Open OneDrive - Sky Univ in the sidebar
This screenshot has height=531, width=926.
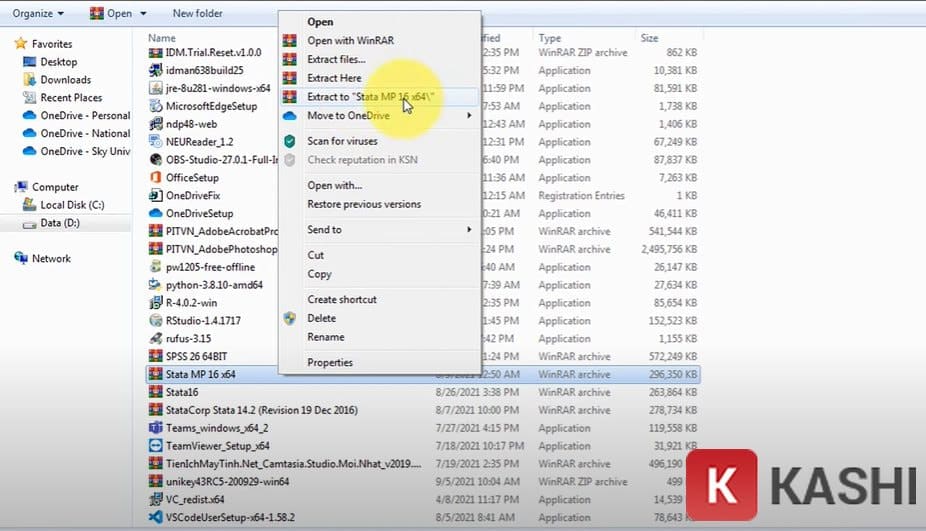click(x=85, y=151)
